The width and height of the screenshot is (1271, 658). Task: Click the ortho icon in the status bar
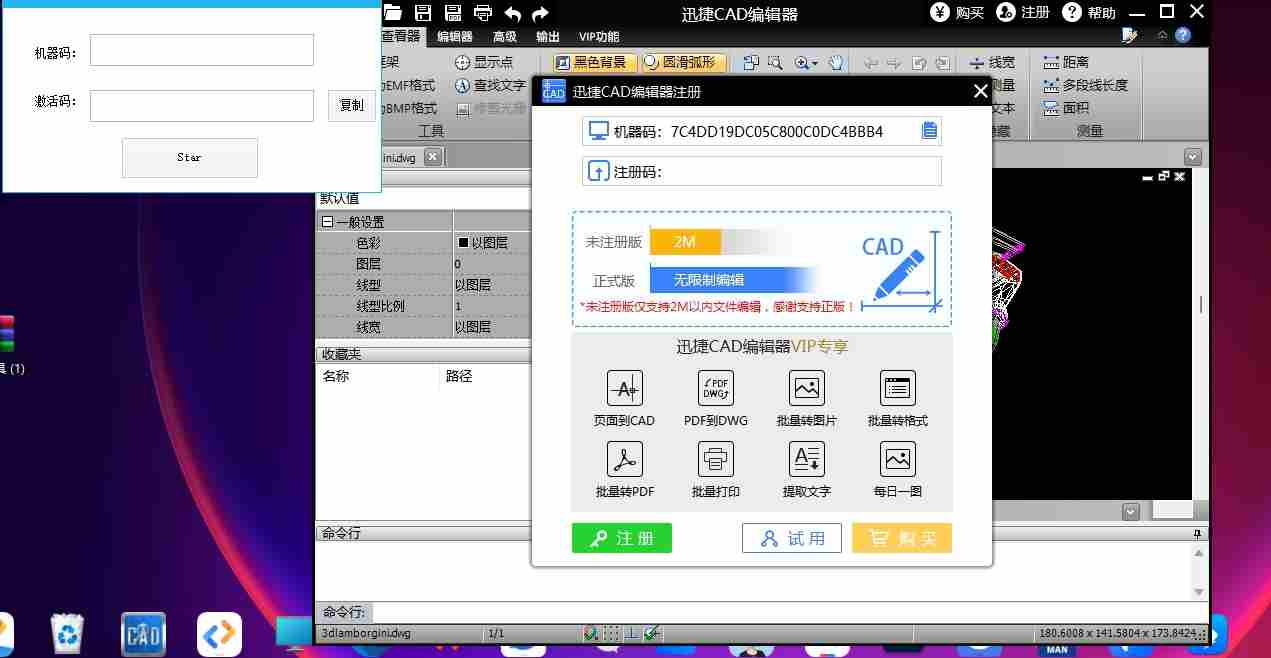(632, 633)
